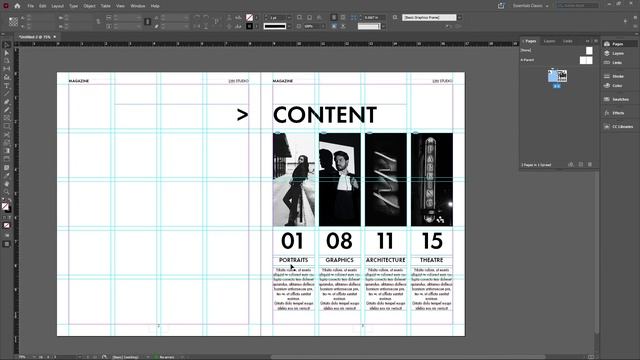Image resolution: width=640 pixels, height=360 pixels.
Task: Click the Home icon in the menu bar
Action: click(x=17, y=6)
